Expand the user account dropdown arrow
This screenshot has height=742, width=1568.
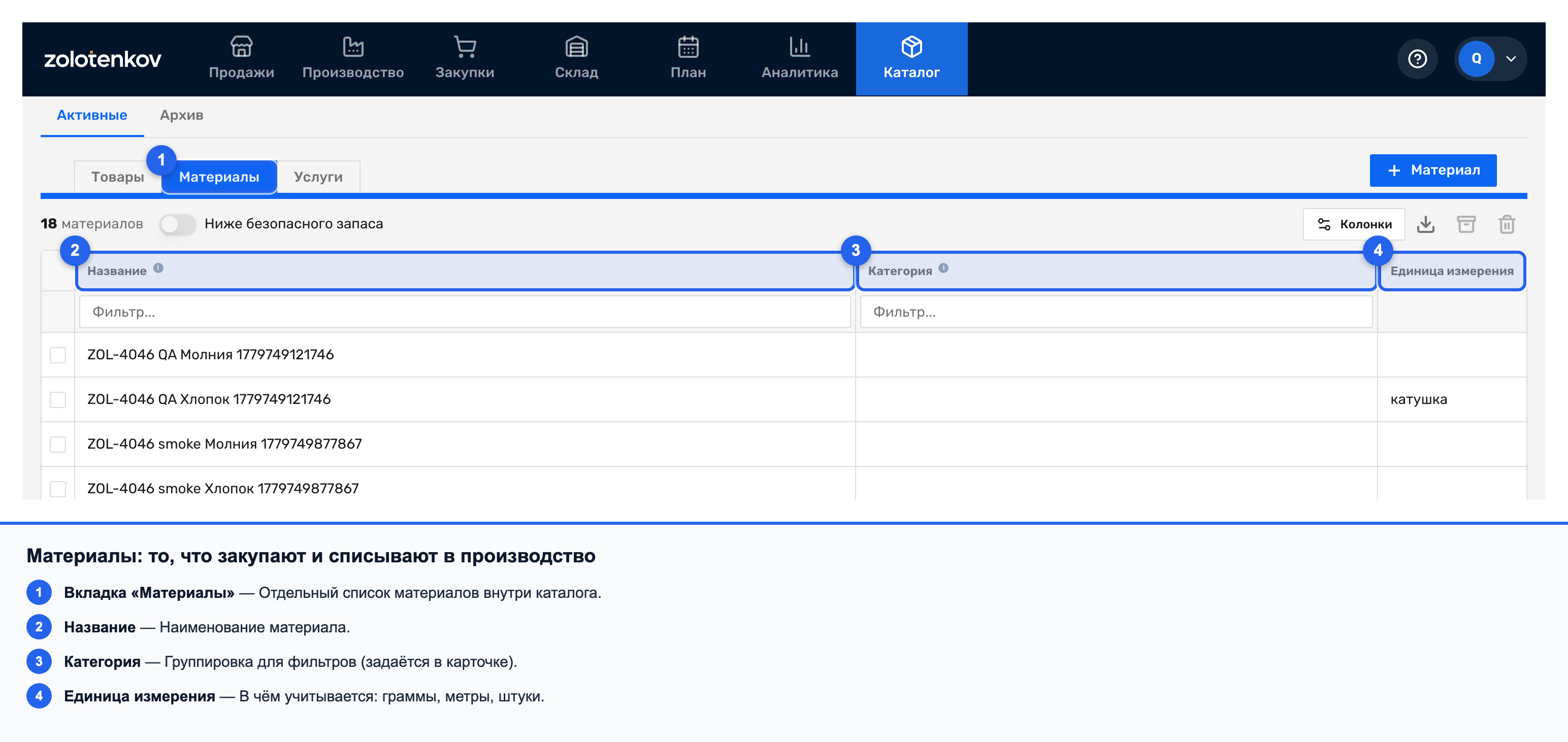[1511, 59]
